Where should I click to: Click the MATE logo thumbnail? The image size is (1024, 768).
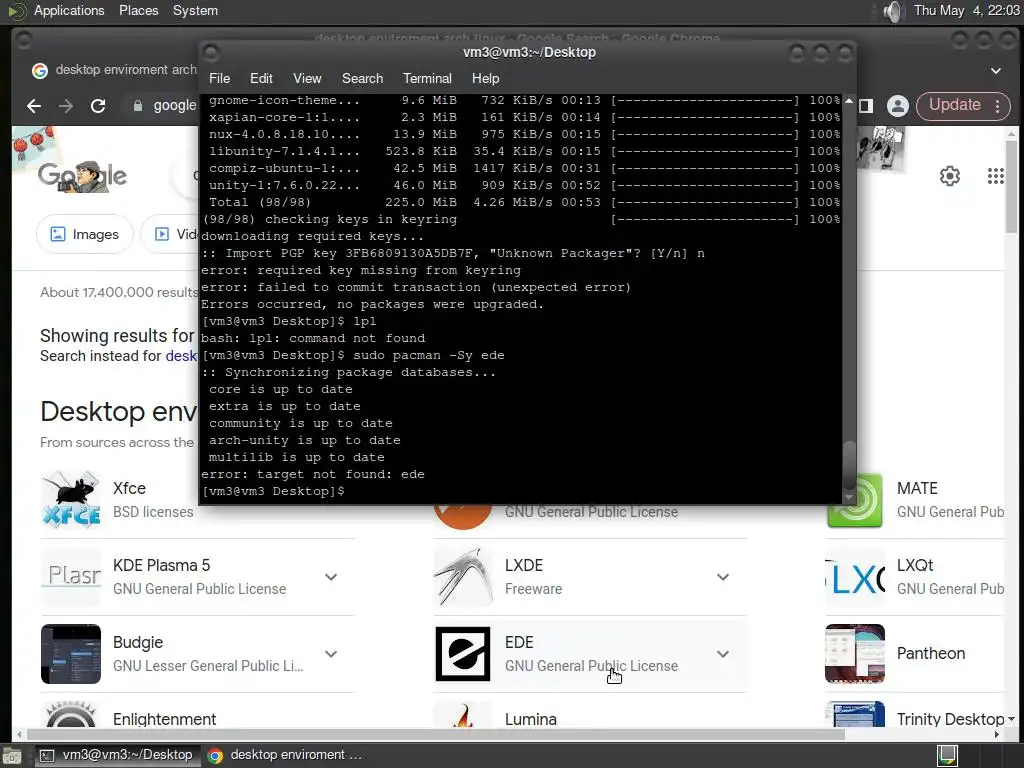click(854, 501)
